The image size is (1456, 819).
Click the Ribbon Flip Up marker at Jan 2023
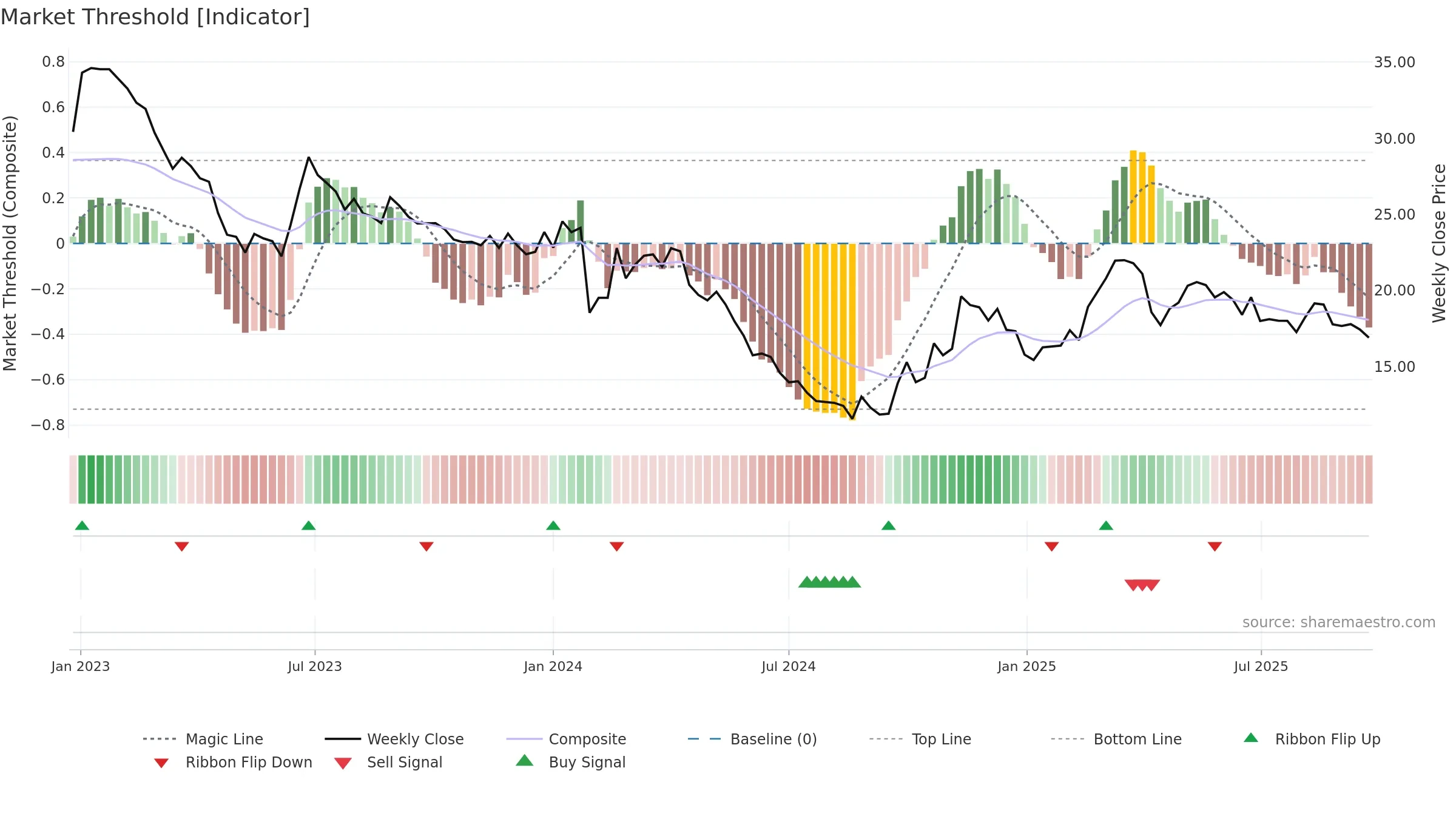[82, 525]
